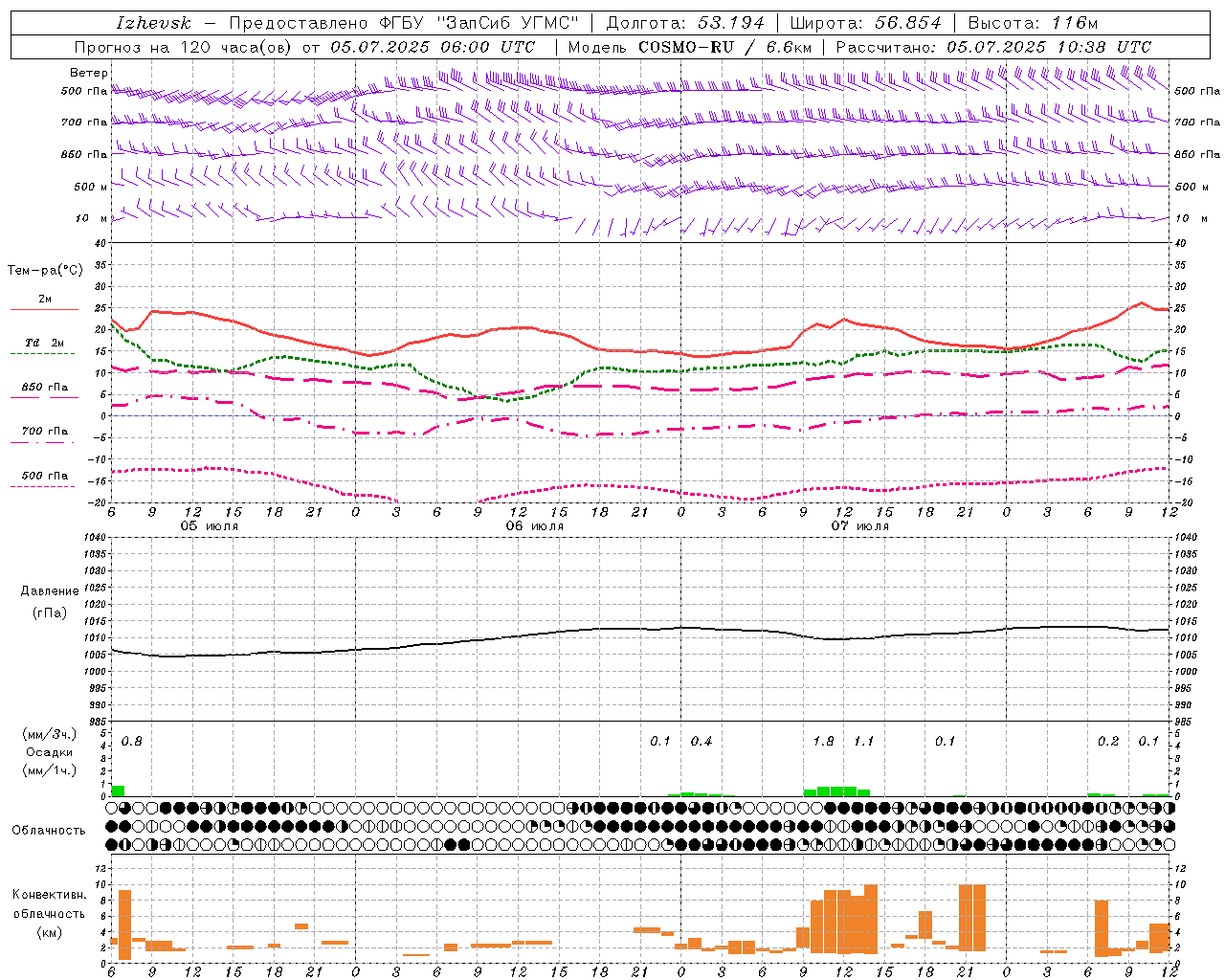
Task: Click the "Облачность" cloud cover label
Action: pyautogui.click(x=49, y=831)
